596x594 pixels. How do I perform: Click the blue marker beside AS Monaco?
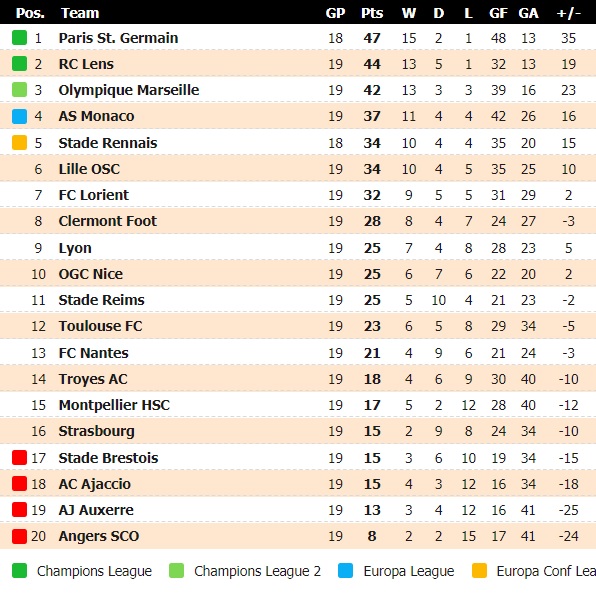click(x=19, y=116)
